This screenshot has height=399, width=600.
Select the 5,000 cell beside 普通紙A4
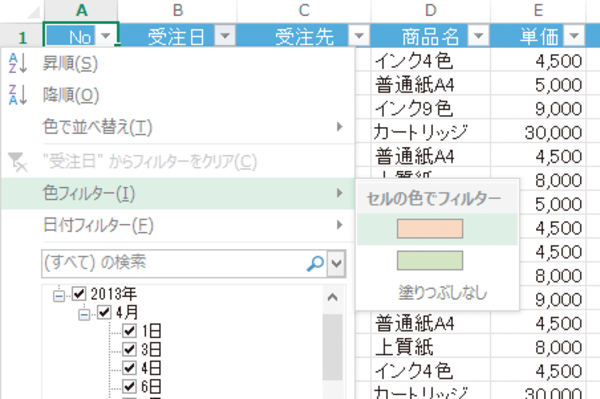538,84
